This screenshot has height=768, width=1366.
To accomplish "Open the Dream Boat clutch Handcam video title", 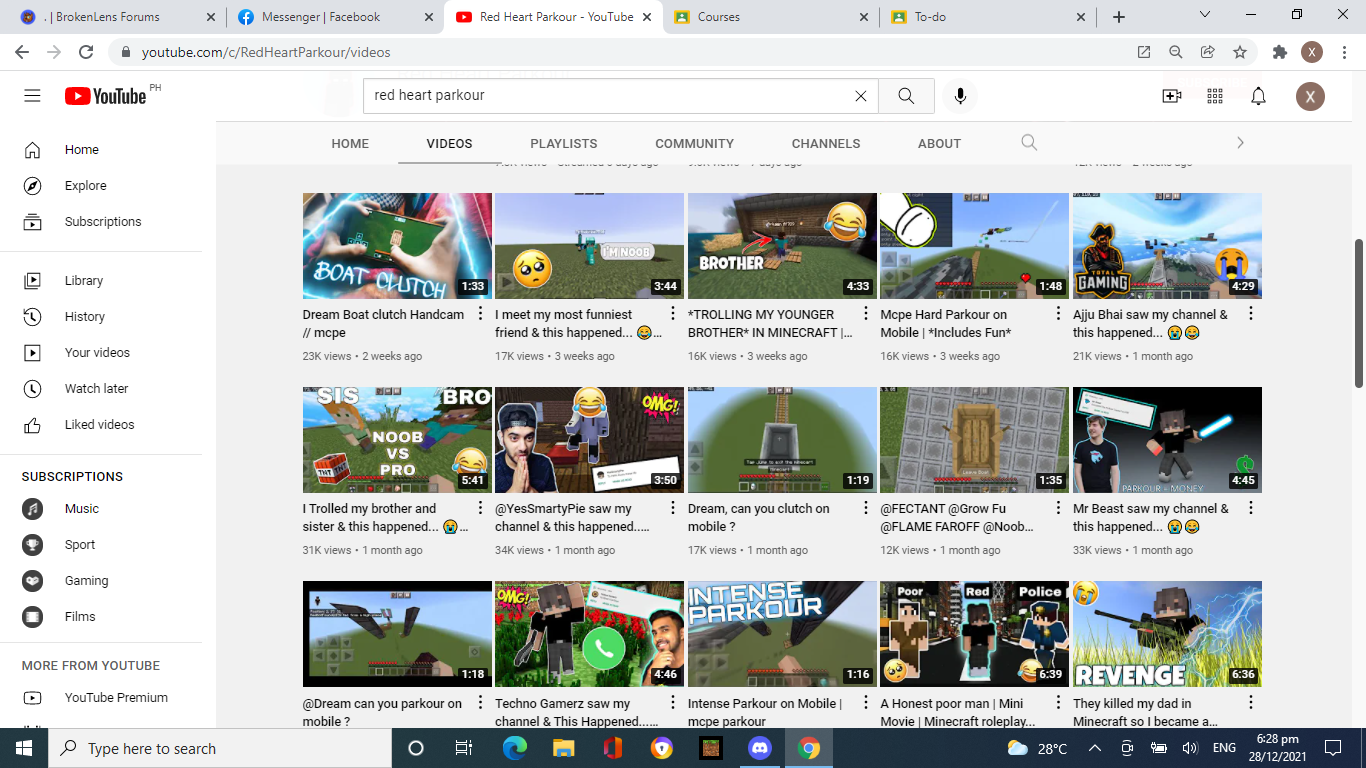I will [384, 323].
